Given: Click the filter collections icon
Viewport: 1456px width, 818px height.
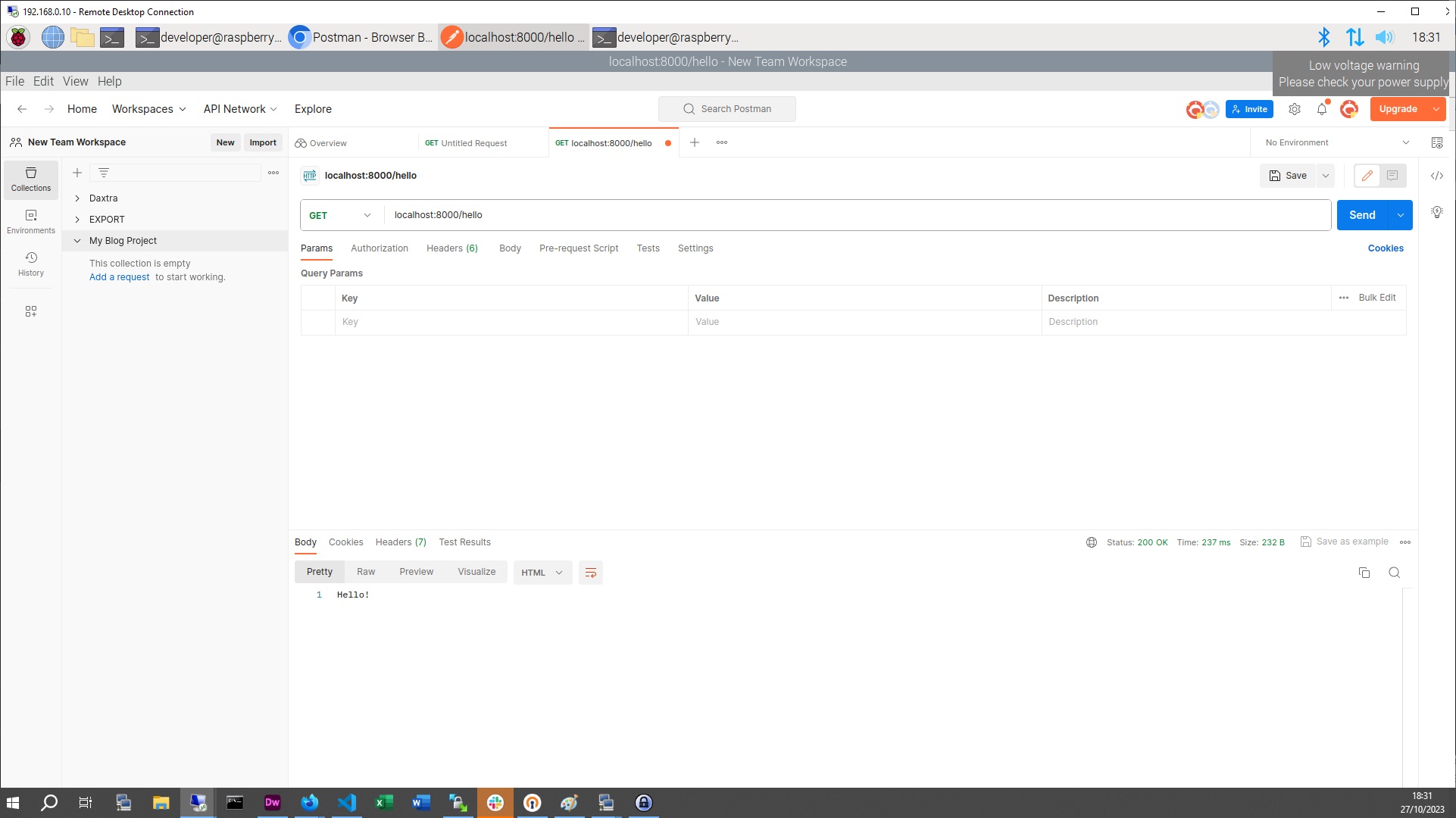Looking at the screenshot, I should pyautogui.click(x=104, y=173).
